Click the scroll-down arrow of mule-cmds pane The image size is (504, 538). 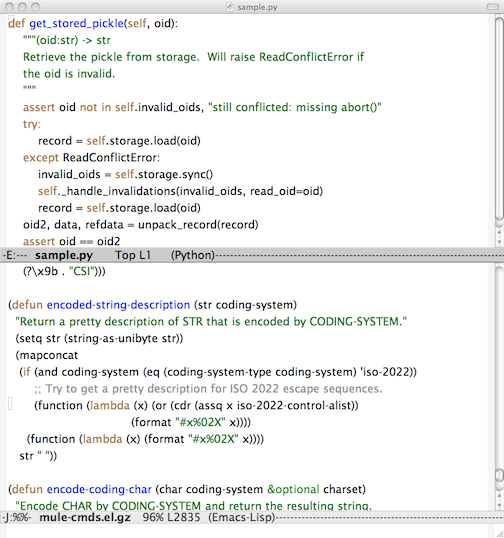[x=499, y=505]
